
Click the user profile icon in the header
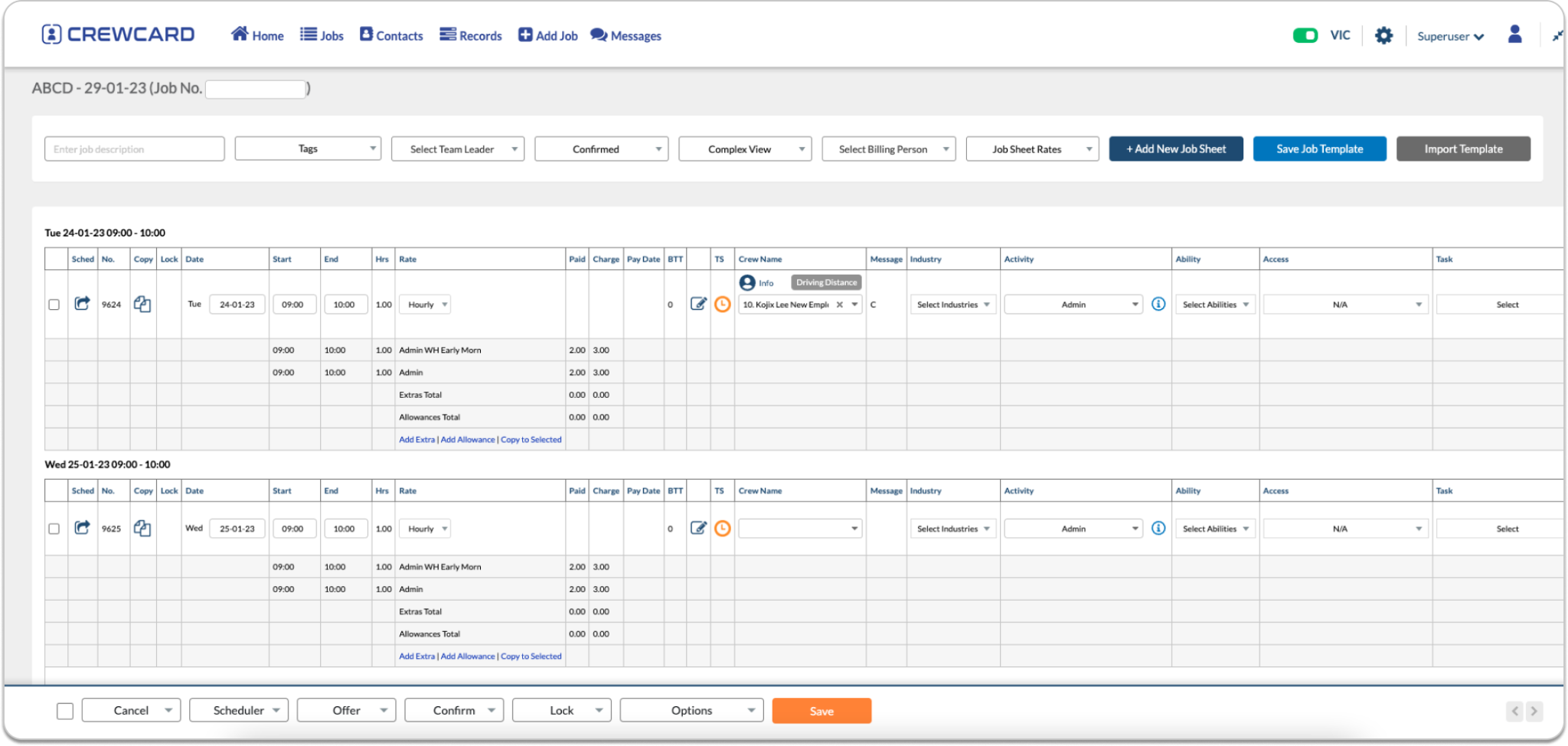[1514, 34]
